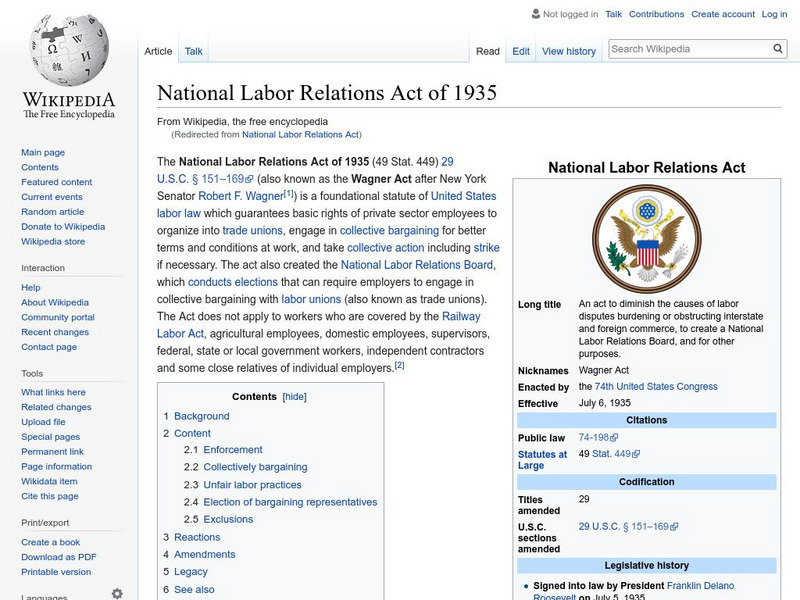The width and height of the screenshot is (800, 600).
Task: Open the 29 U.S.C. § 151–169 link in the infobox
Action: 628,527
